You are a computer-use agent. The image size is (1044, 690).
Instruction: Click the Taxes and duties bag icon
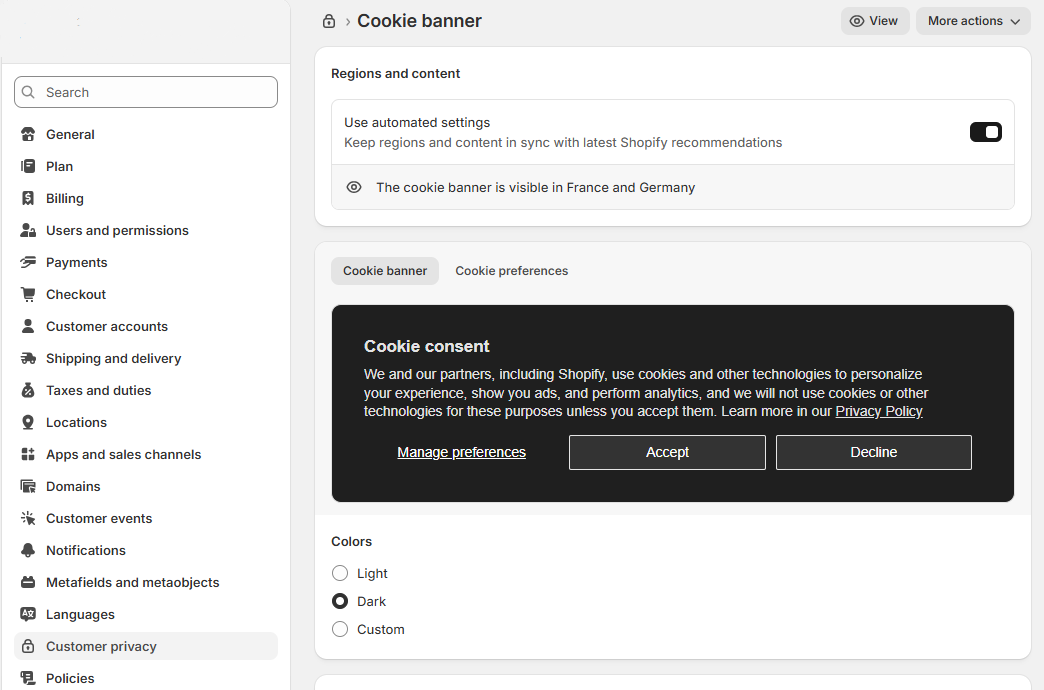click(28, 390)
